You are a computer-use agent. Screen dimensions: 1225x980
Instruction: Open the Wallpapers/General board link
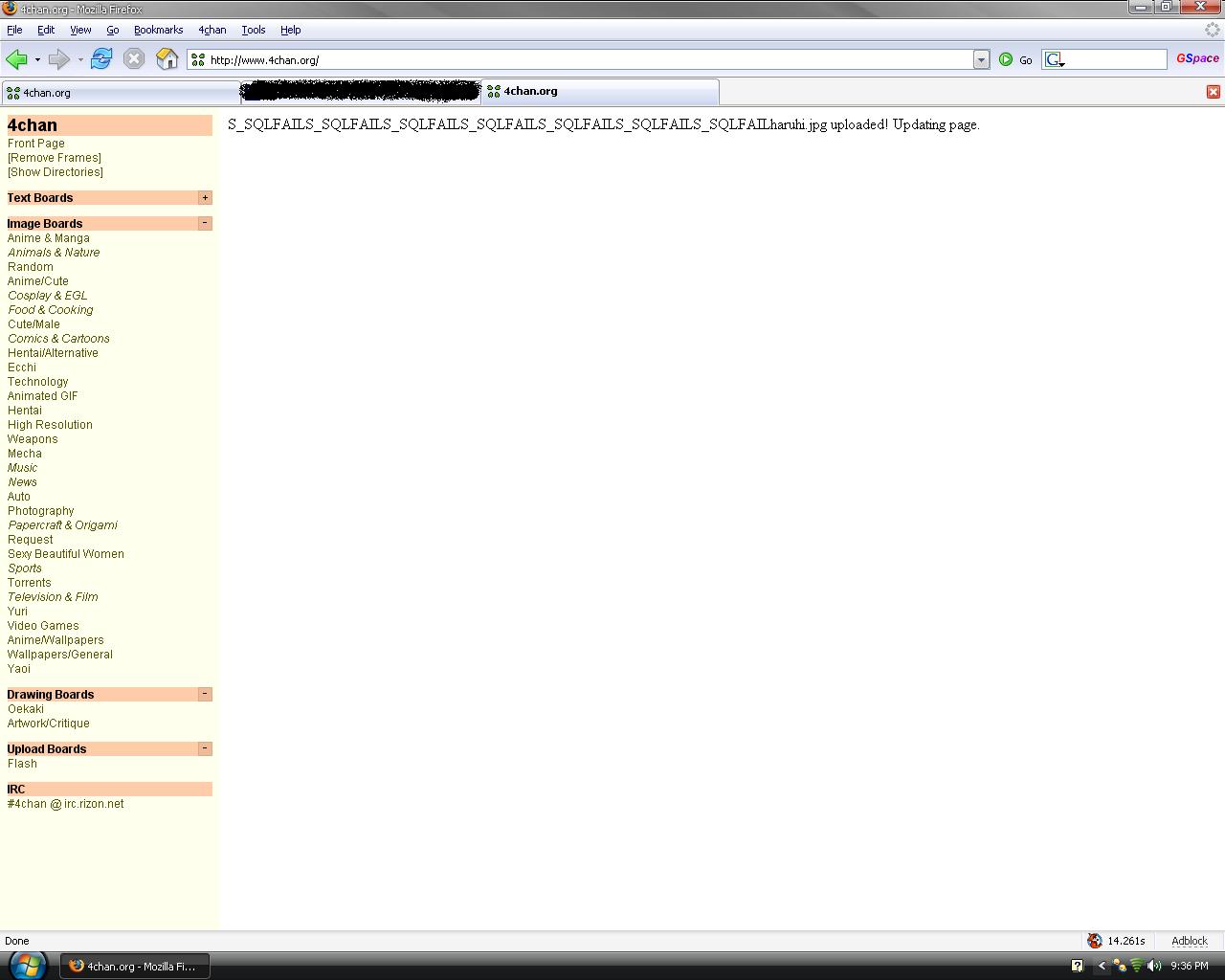(60, 655)
